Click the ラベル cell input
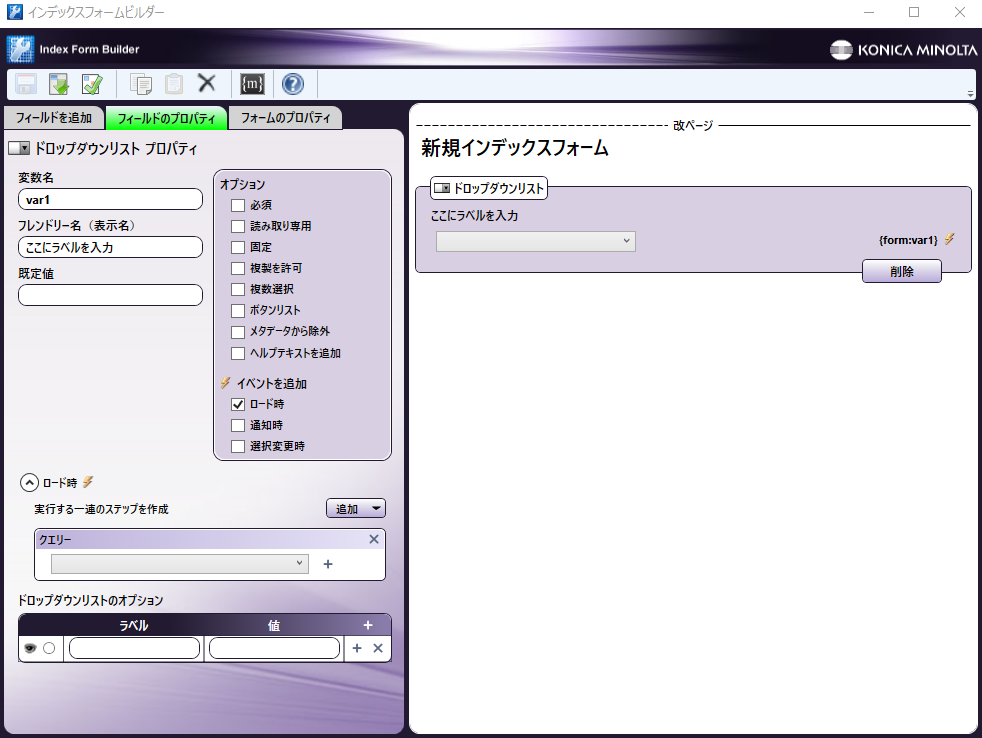 [x=135, y=648]
